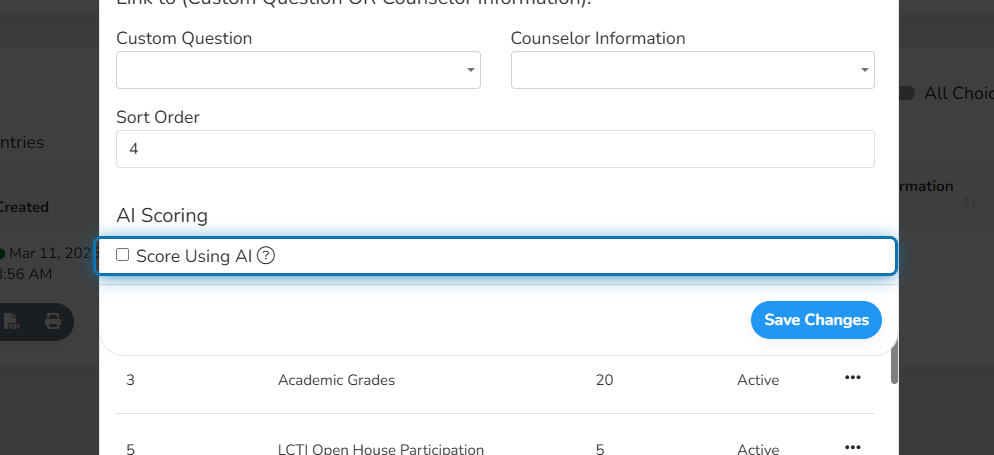The height and width of the screenshot is (455, 994).
Task: Expand the Custom Question dropdown
Action: tap(298, 70)
